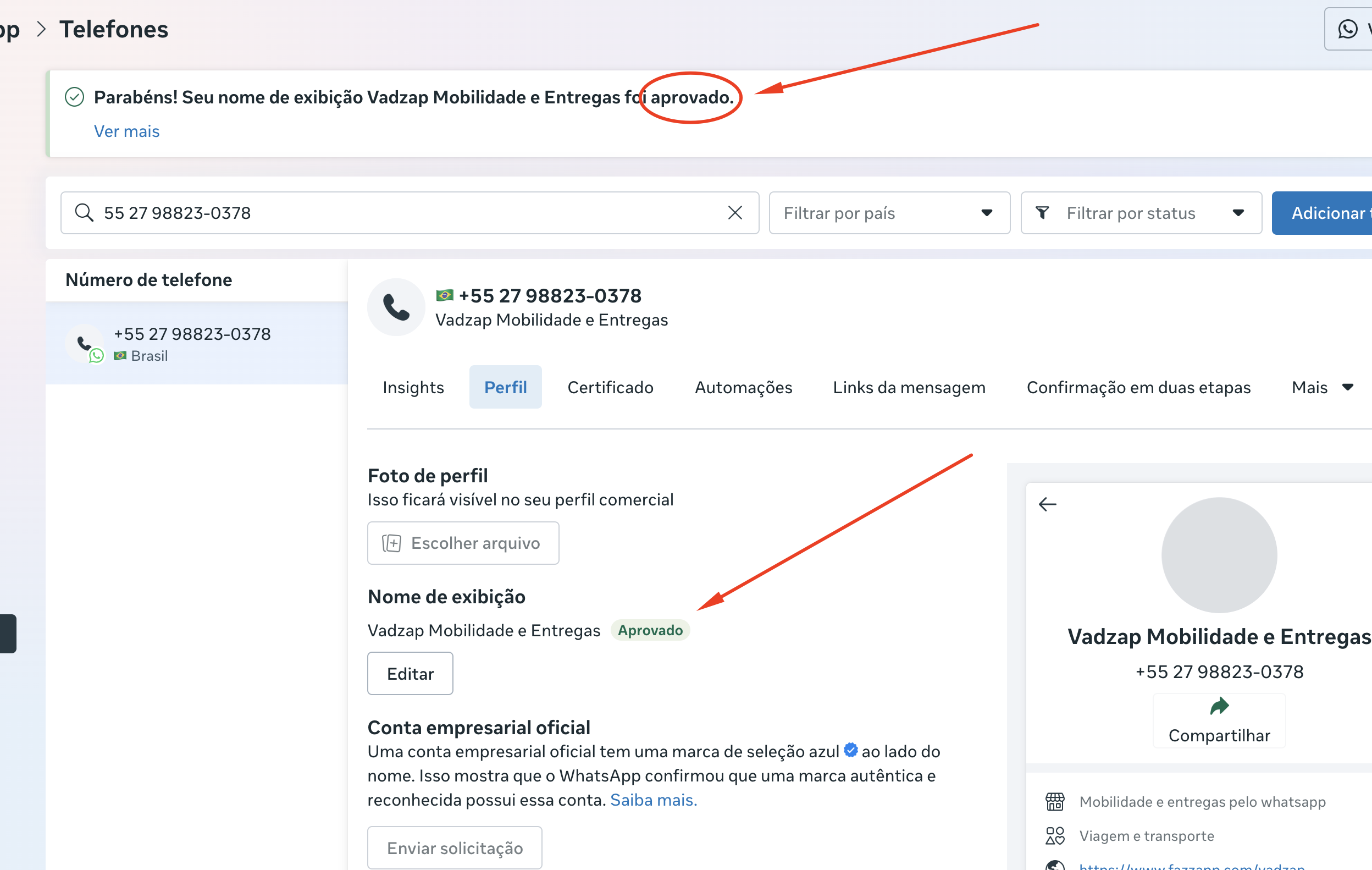Viewport: 1372px width, 870px height.
Task: Open the Certificado tab
Action: point(610,387)
